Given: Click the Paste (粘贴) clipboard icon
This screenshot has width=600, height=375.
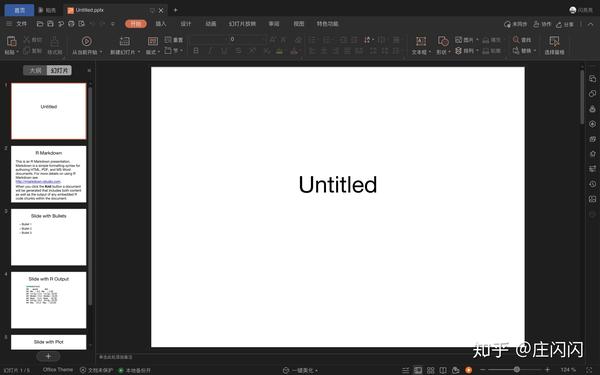Looking at the screenshot, I should (11, 41).
